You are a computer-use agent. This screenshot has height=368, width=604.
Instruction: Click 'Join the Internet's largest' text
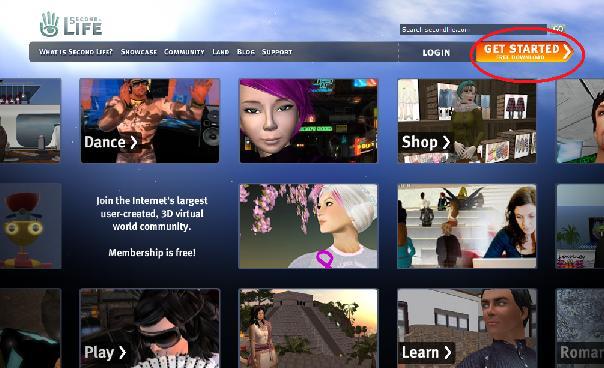click(x=152, y=200)
